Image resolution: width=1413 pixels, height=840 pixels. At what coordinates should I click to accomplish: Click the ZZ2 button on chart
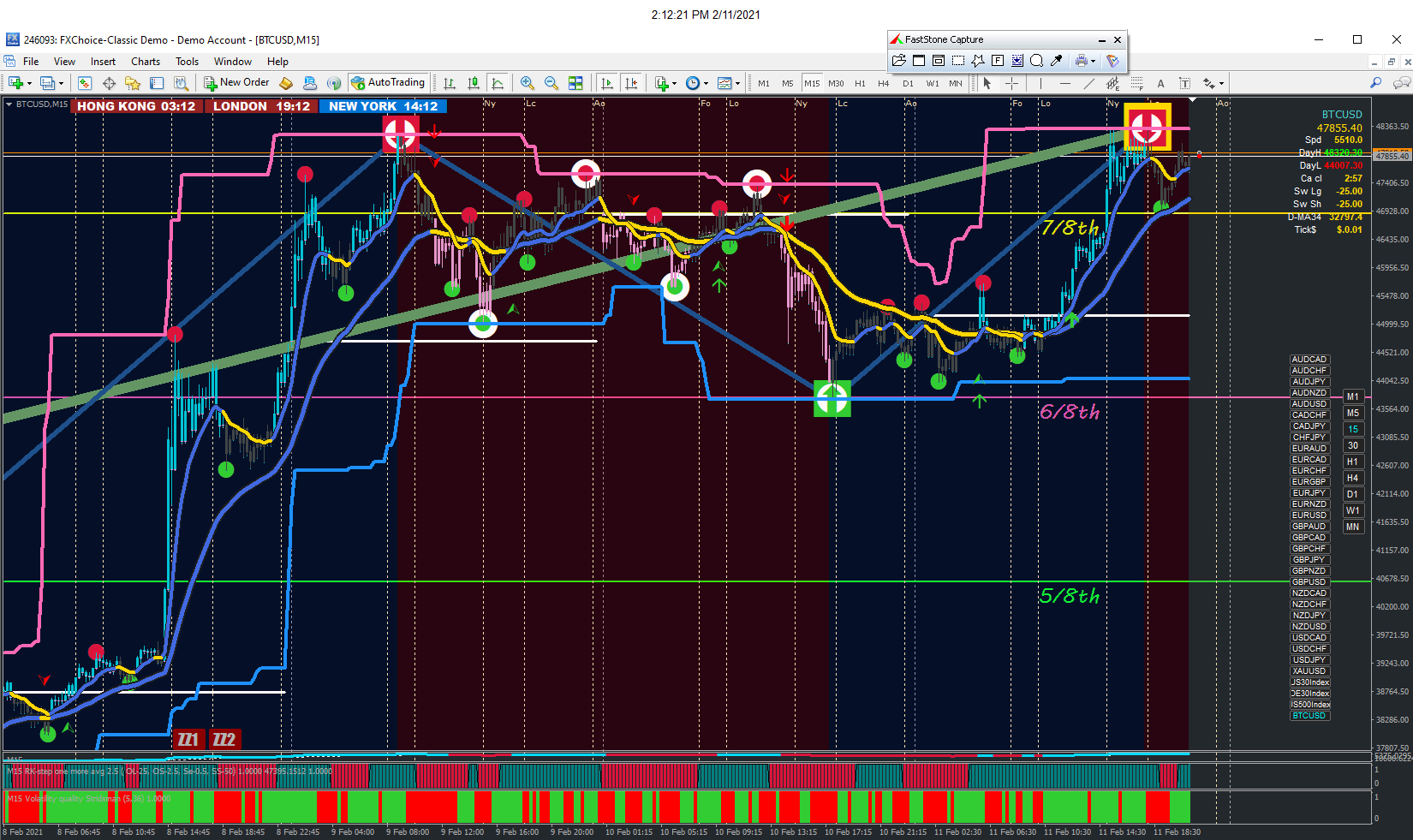pos(224,740)
